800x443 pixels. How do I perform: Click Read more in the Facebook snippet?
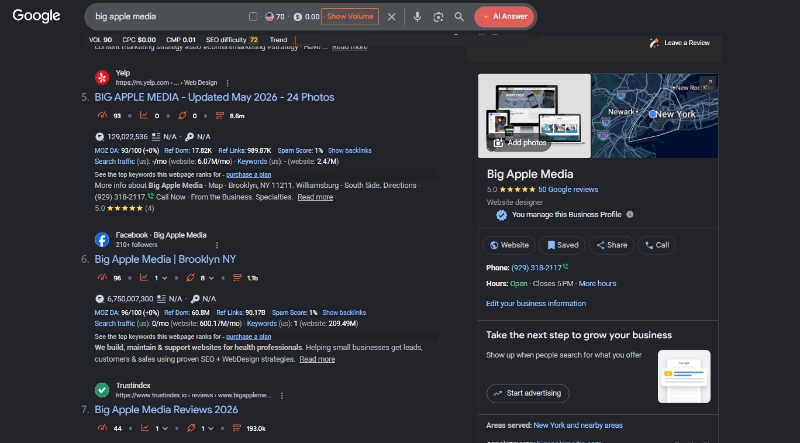pyautogui.click(x=317, y=359)
